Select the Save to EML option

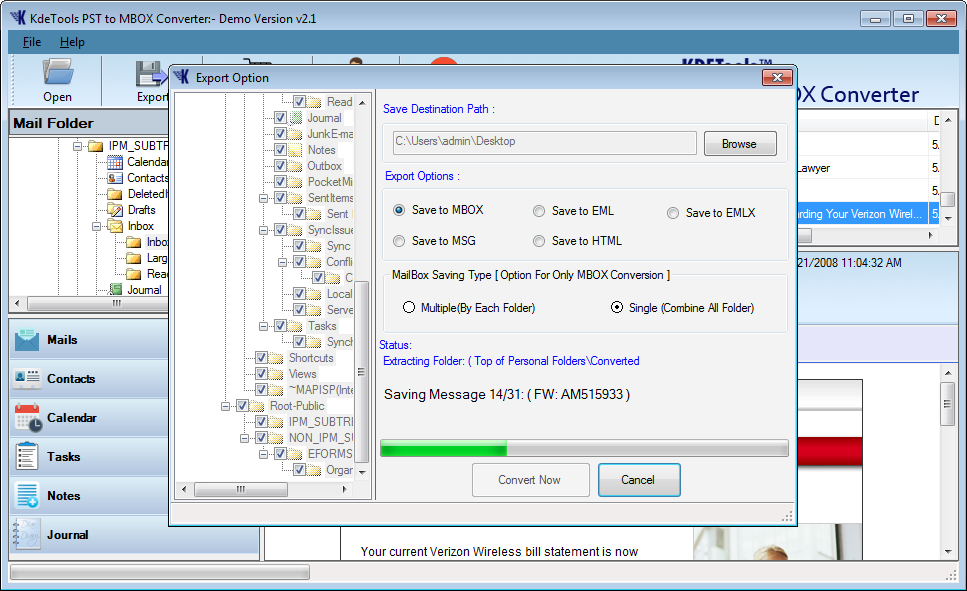pos(539,211)
